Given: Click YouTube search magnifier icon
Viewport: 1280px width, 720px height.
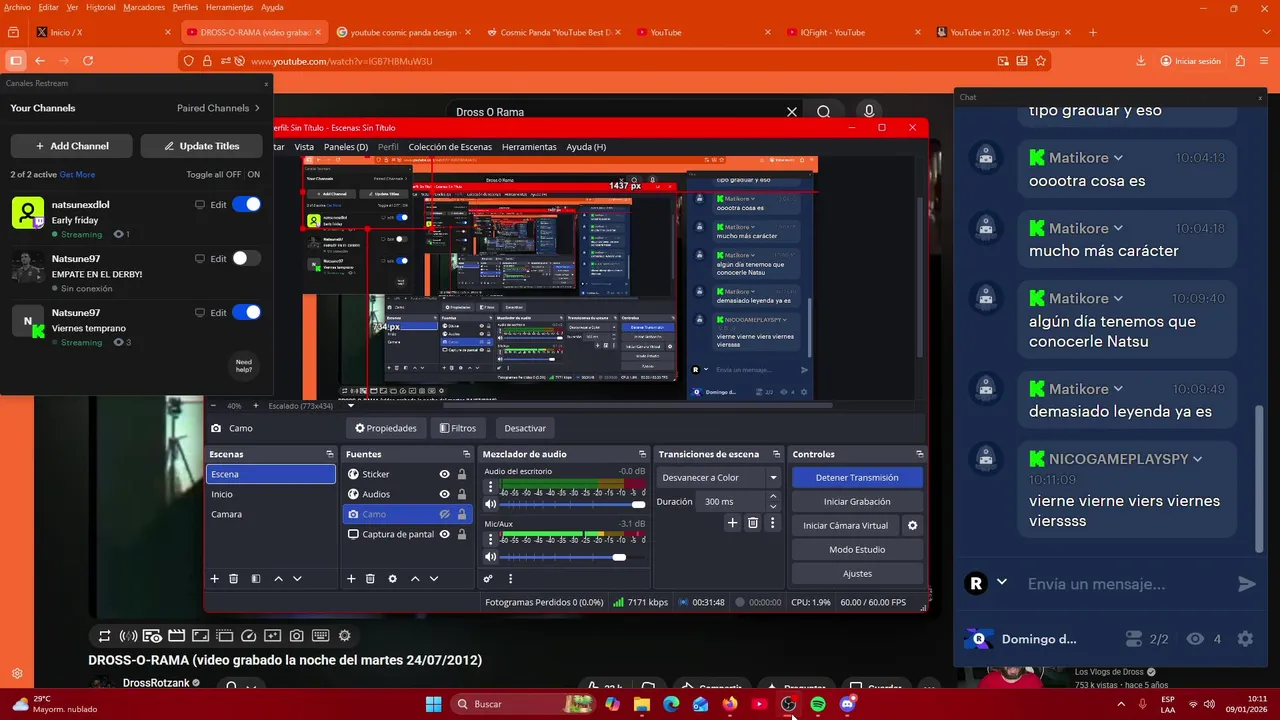Looking at the screenshot, I should pos(824,112).
